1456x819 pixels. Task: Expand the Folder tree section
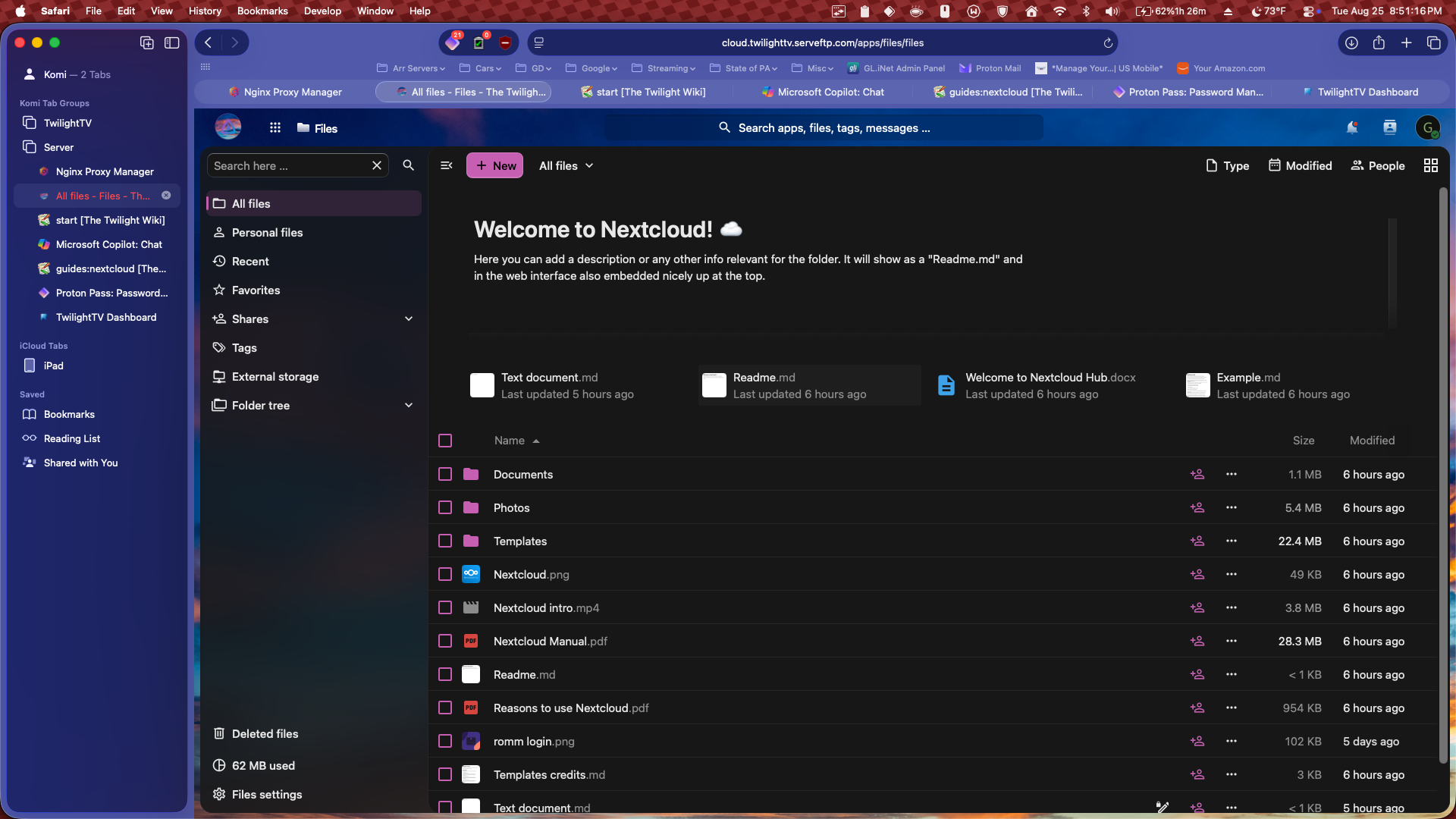tap(409, 406)
